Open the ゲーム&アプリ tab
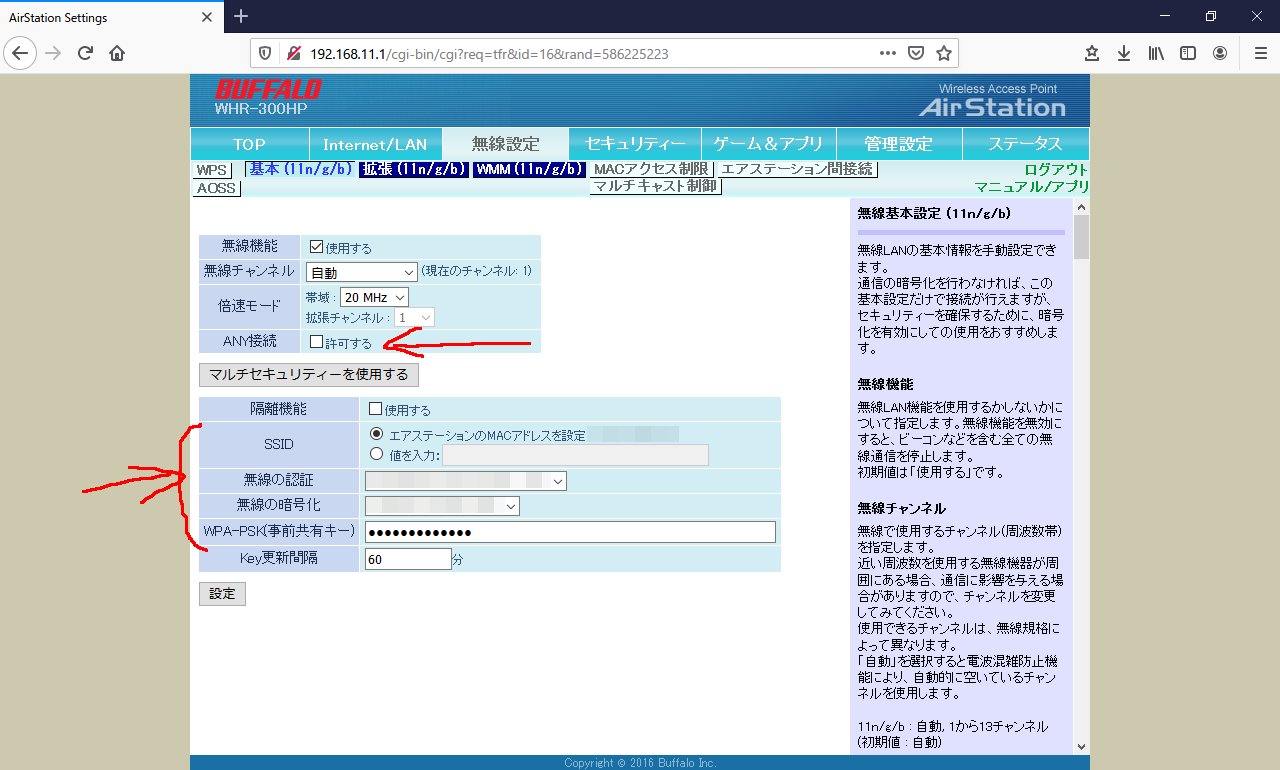Viewport: 1280px width, 770px height. (769, 144)
